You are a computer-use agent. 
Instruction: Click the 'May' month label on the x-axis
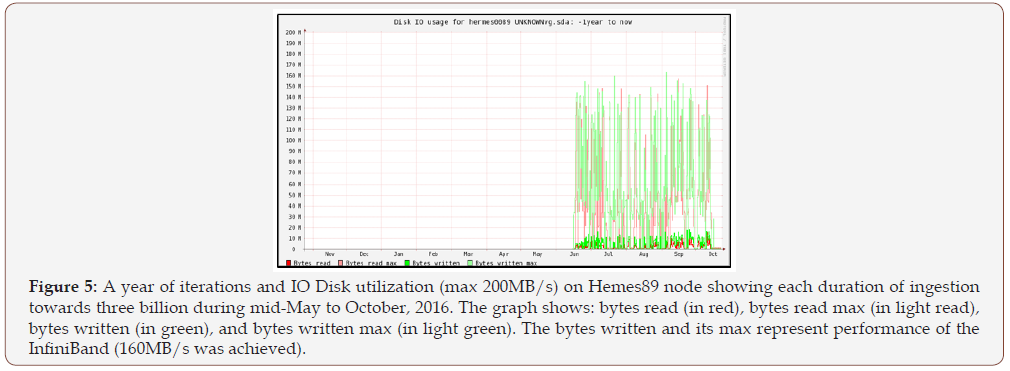537,254
